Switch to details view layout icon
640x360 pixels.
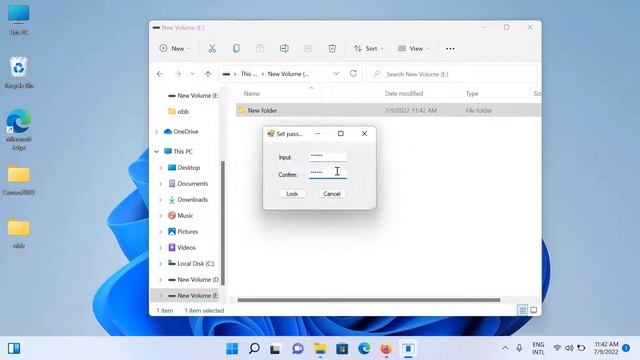522,311
